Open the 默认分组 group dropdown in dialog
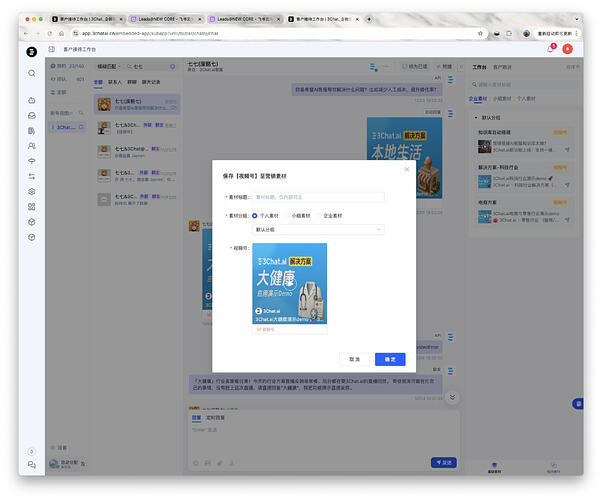 pyautogui.click(x=318, y=230)
